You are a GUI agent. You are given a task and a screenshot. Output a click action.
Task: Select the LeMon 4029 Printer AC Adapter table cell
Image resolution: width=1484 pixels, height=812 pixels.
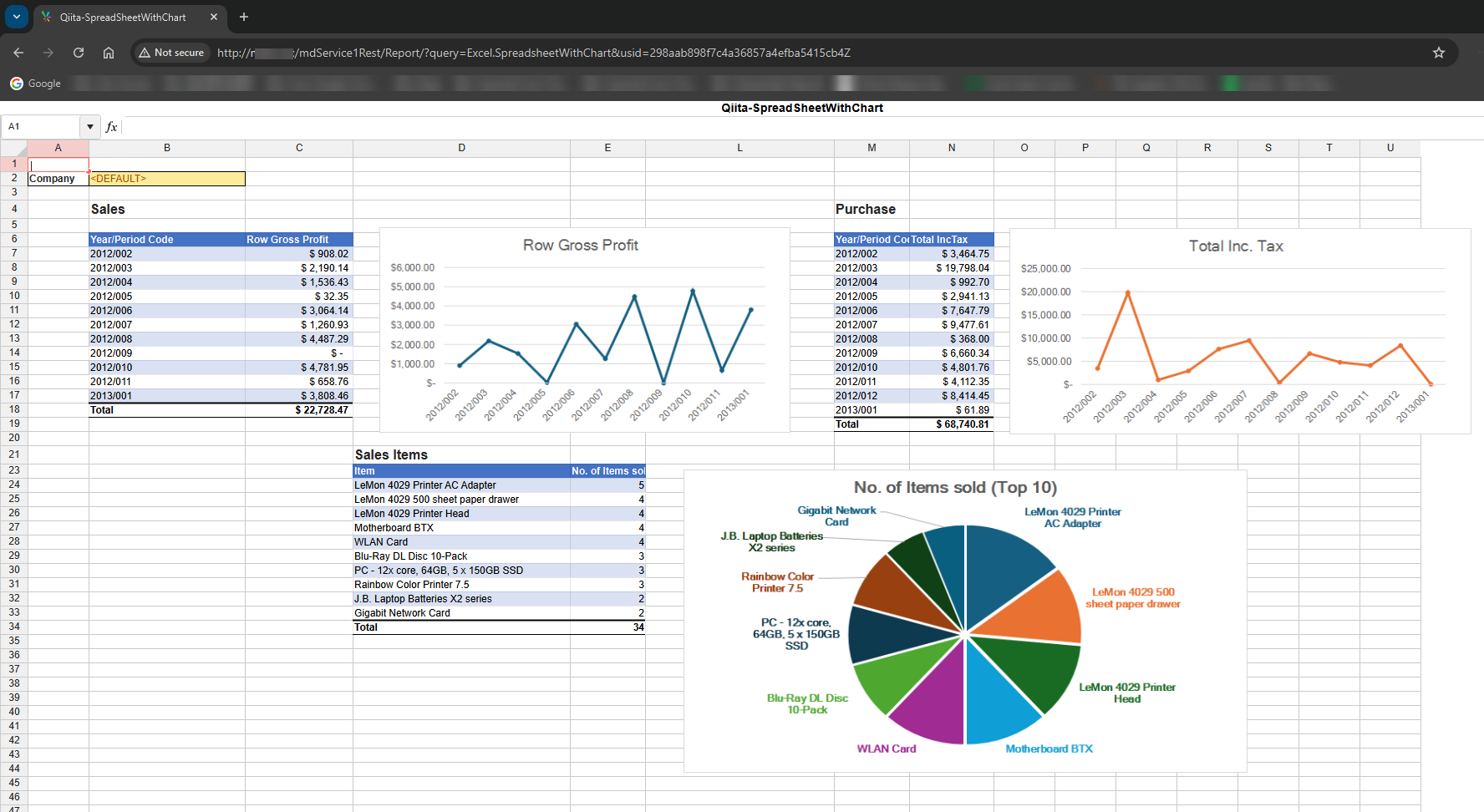[462, 485]
